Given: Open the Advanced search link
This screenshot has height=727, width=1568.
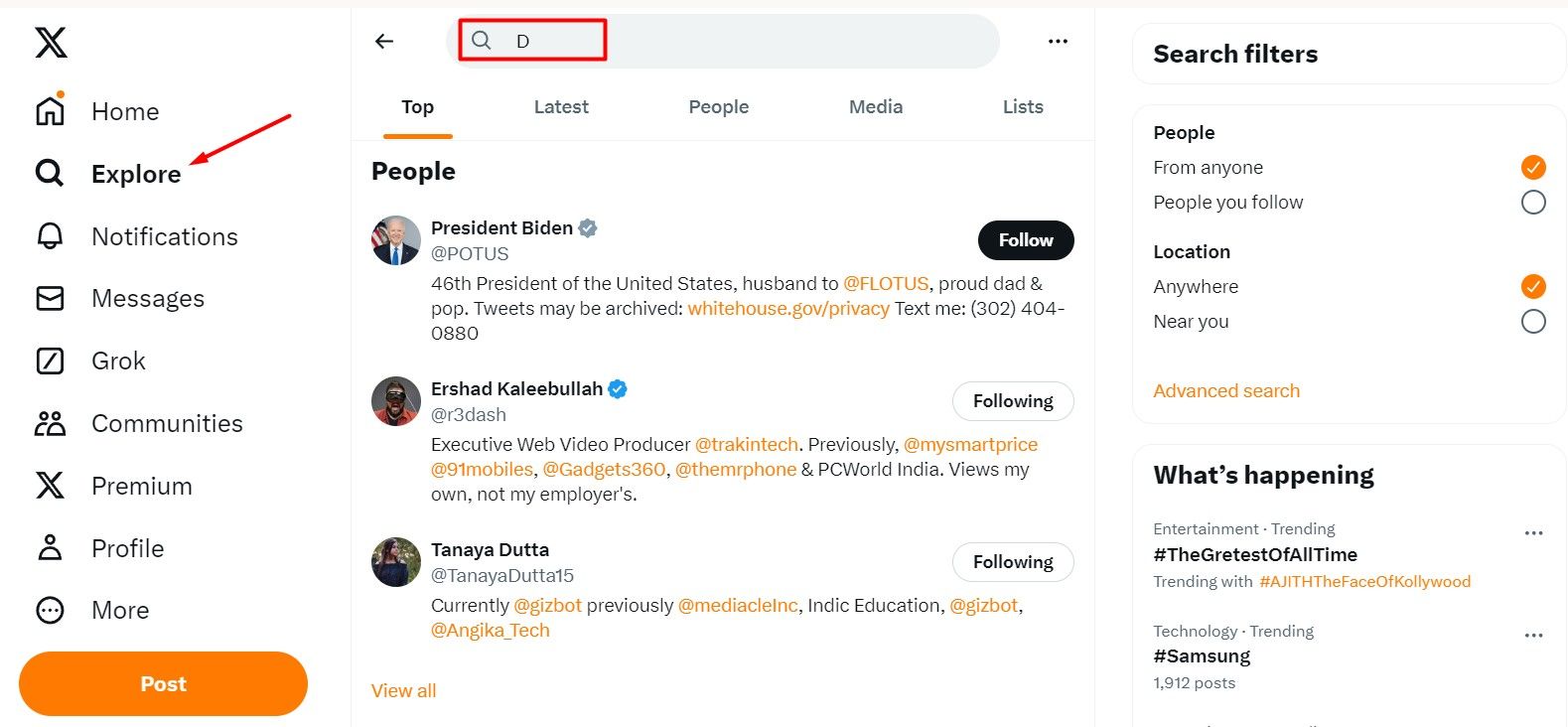Looking at the screenshot, I should click(x=1225, y=391).
